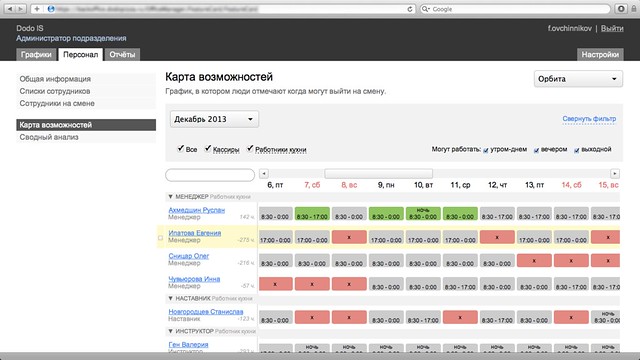Click the browser back arrow button
The height and width of the screenshot is (360, 640).
click(x=10, y=9)
